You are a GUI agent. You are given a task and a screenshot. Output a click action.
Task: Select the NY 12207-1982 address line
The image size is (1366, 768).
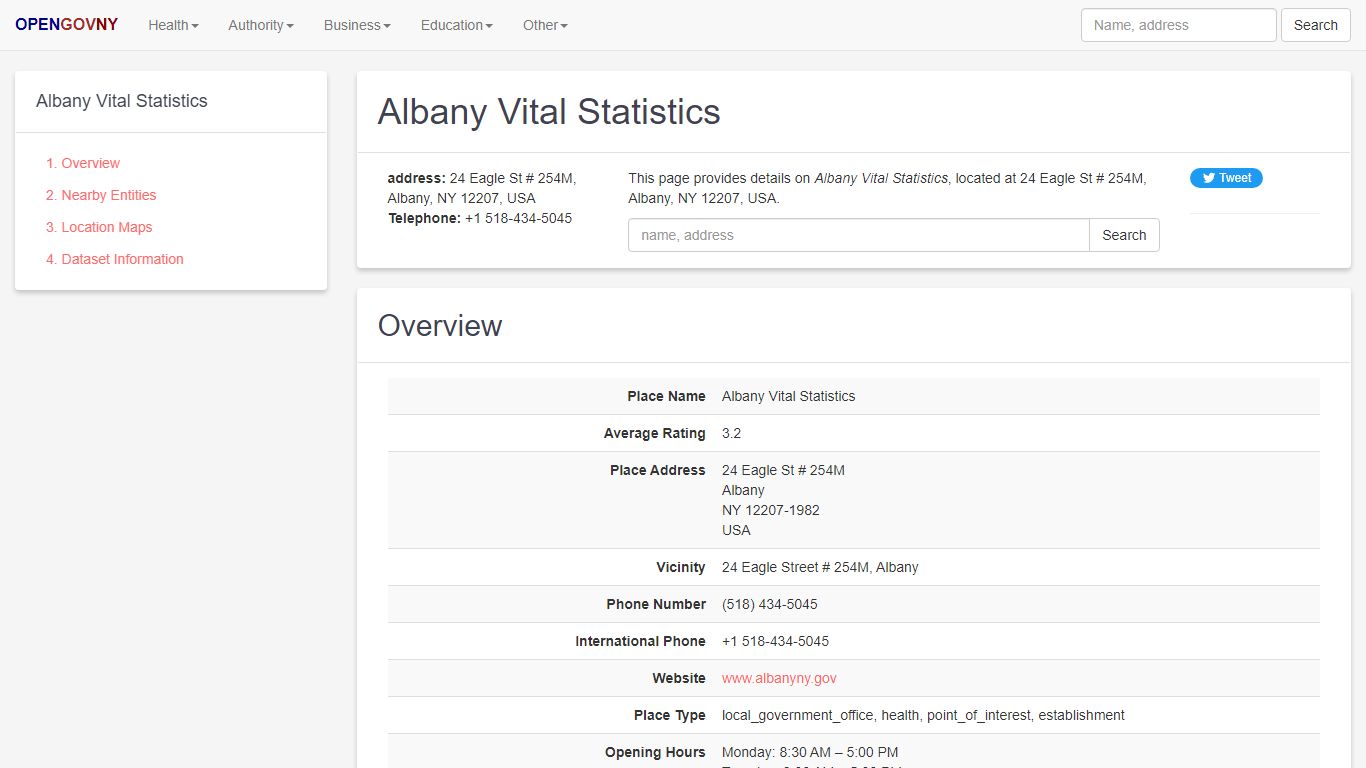[770, 510]
